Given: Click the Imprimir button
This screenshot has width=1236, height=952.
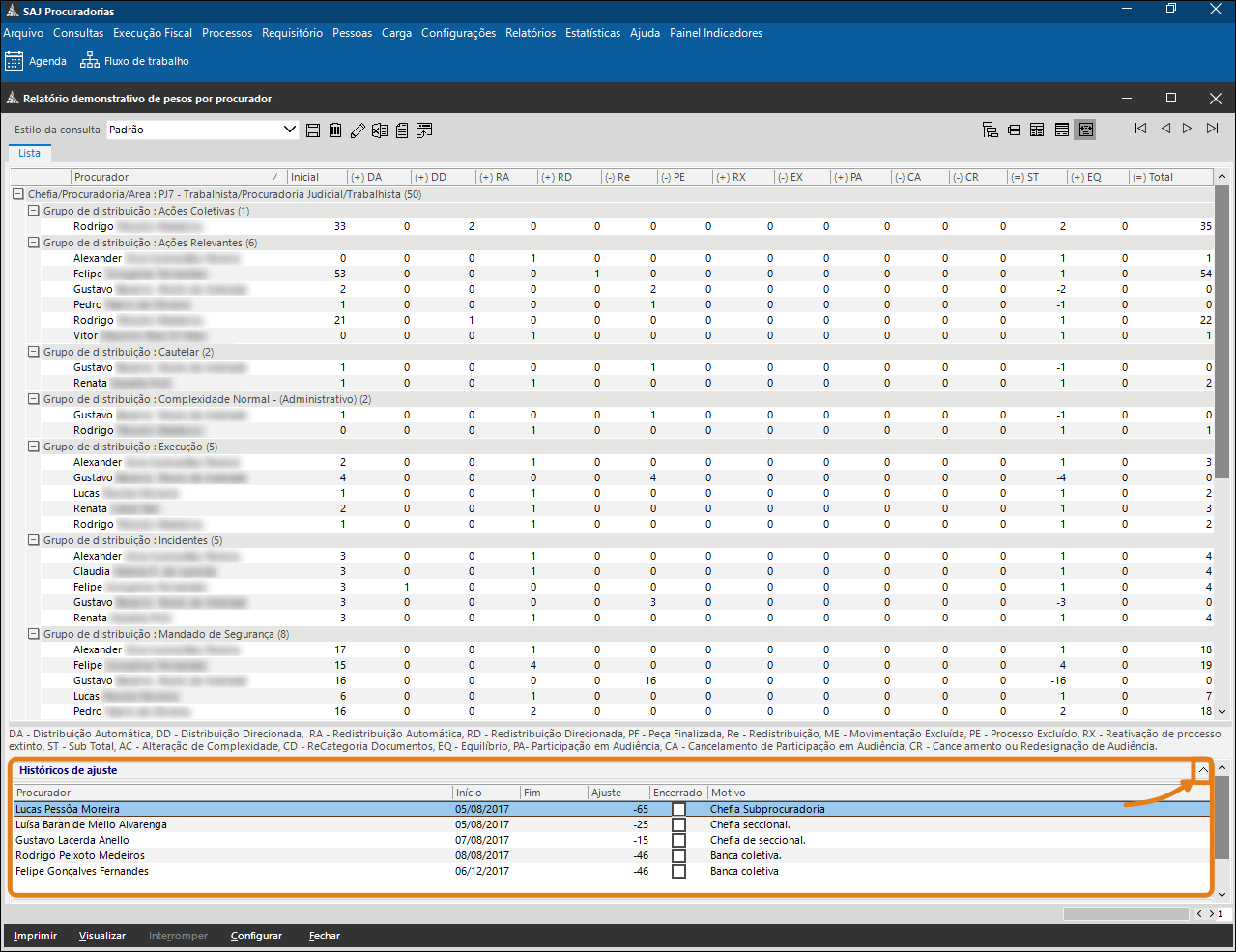Looking at the screenshot, I should [36, 936].
